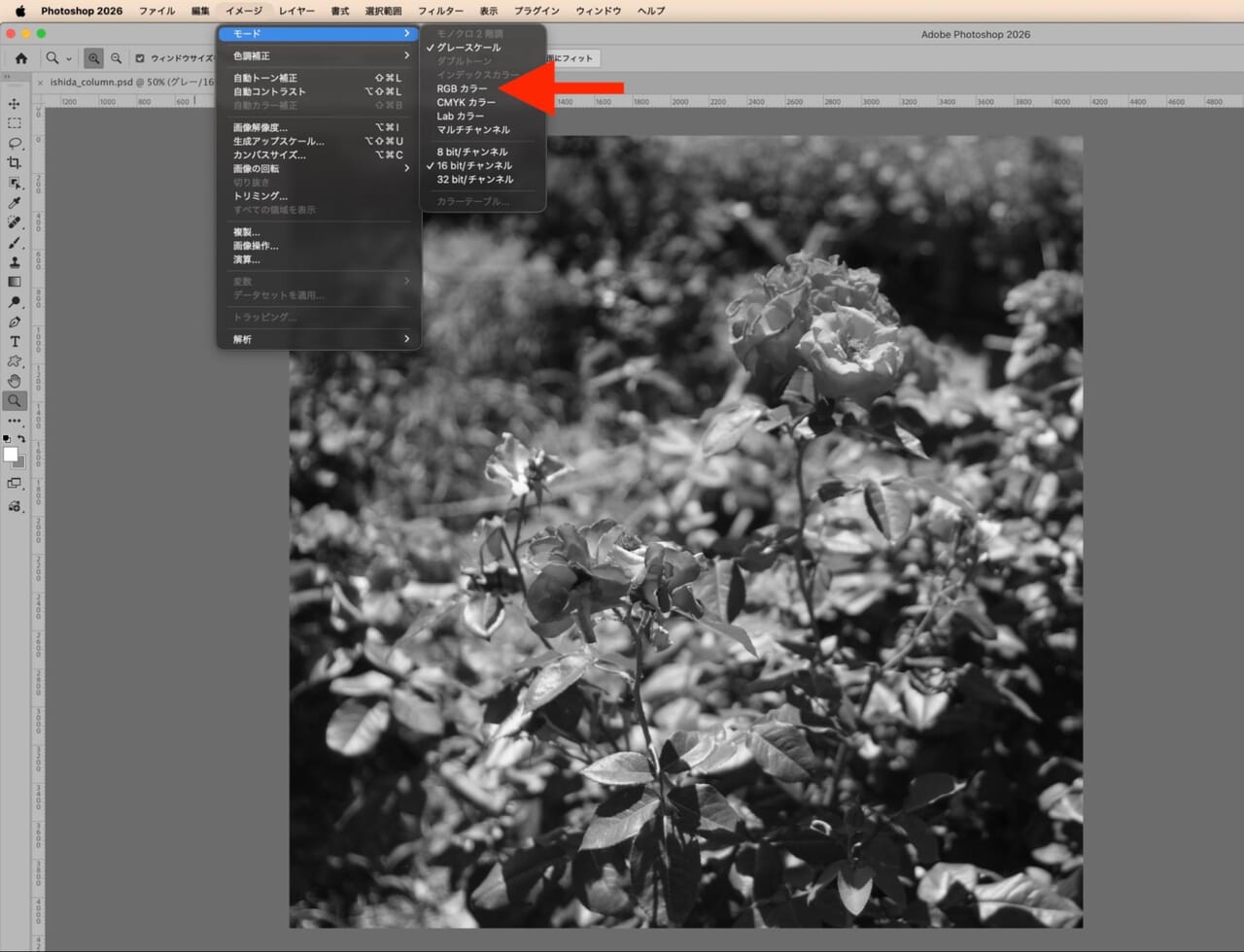
Task: Click 自動コントラスト menu item
Action: click(319, 91)
